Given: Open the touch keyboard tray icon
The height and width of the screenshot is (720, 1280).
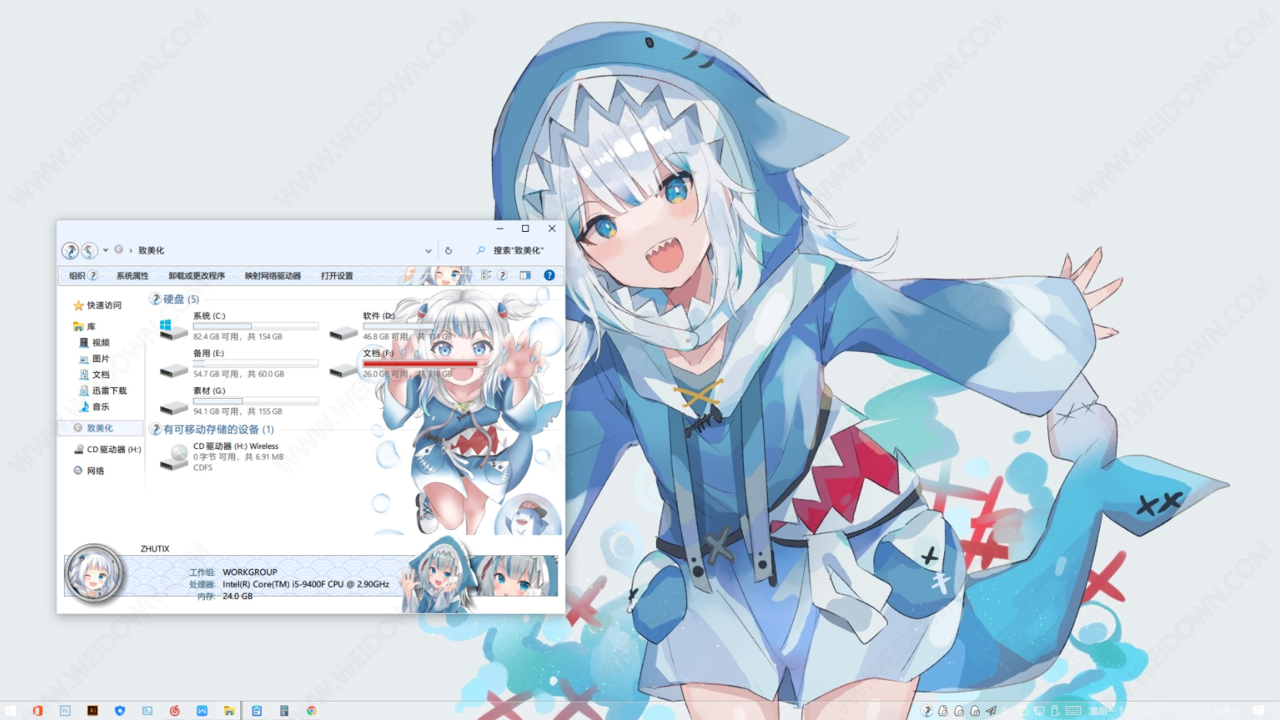Looking at the screenshot, I should (x=1072, y=711).
